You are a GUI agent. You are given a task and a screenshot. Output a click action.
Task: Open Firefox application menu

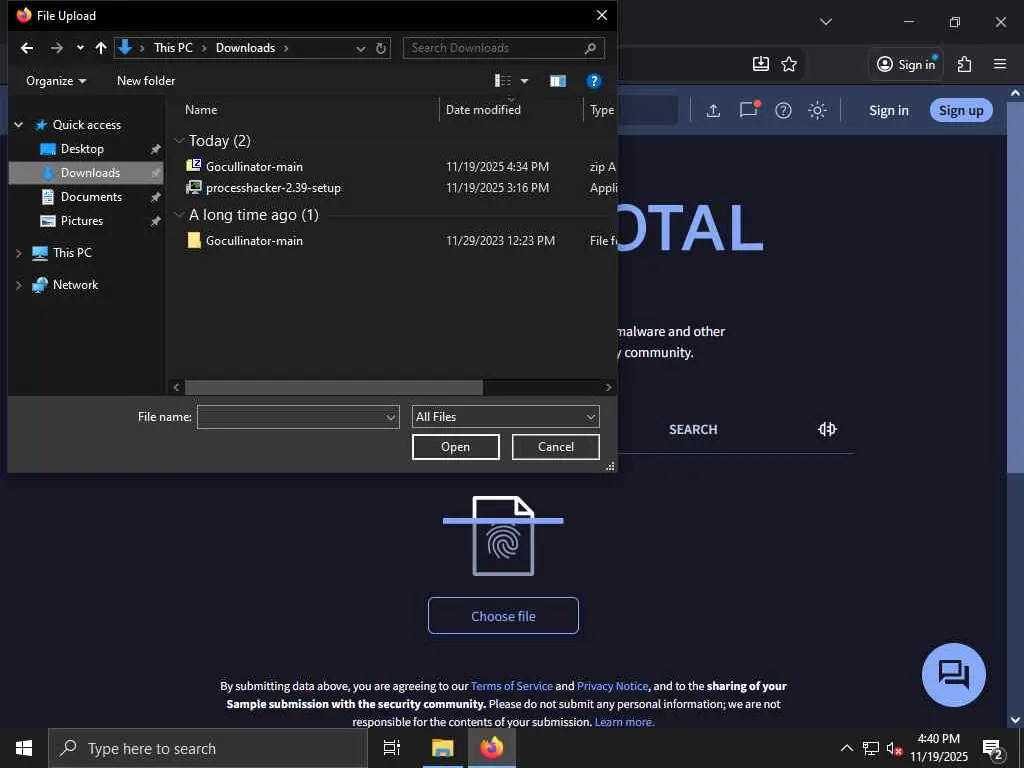pyautogui.click(x=1000, y=64)
